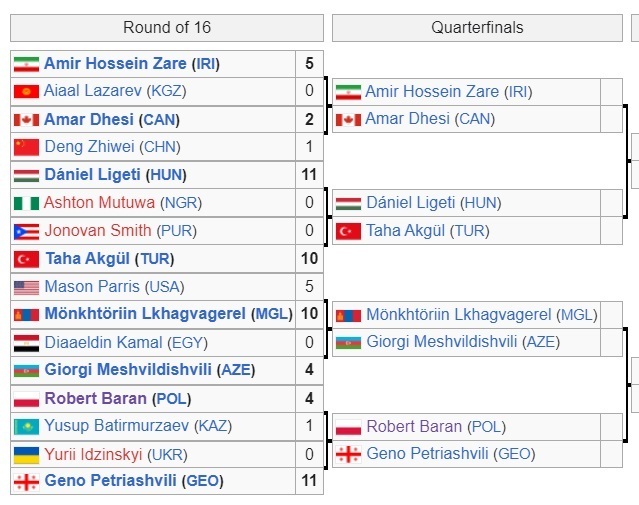Screen dimensions: 639x505
Task: Click Dániel Ligeti's score of 11
Action: coord(309,175)
